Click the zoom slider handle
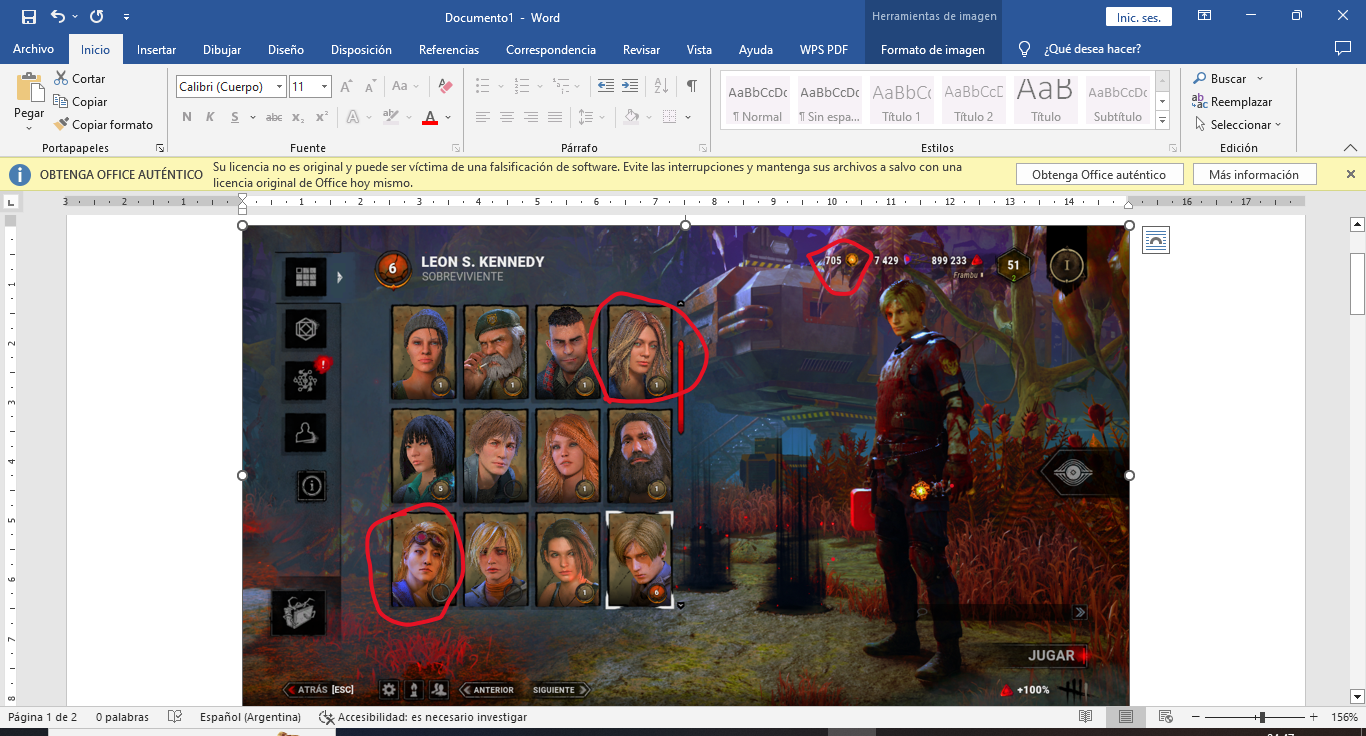The image size is (1366, 736). [1262, 717]
